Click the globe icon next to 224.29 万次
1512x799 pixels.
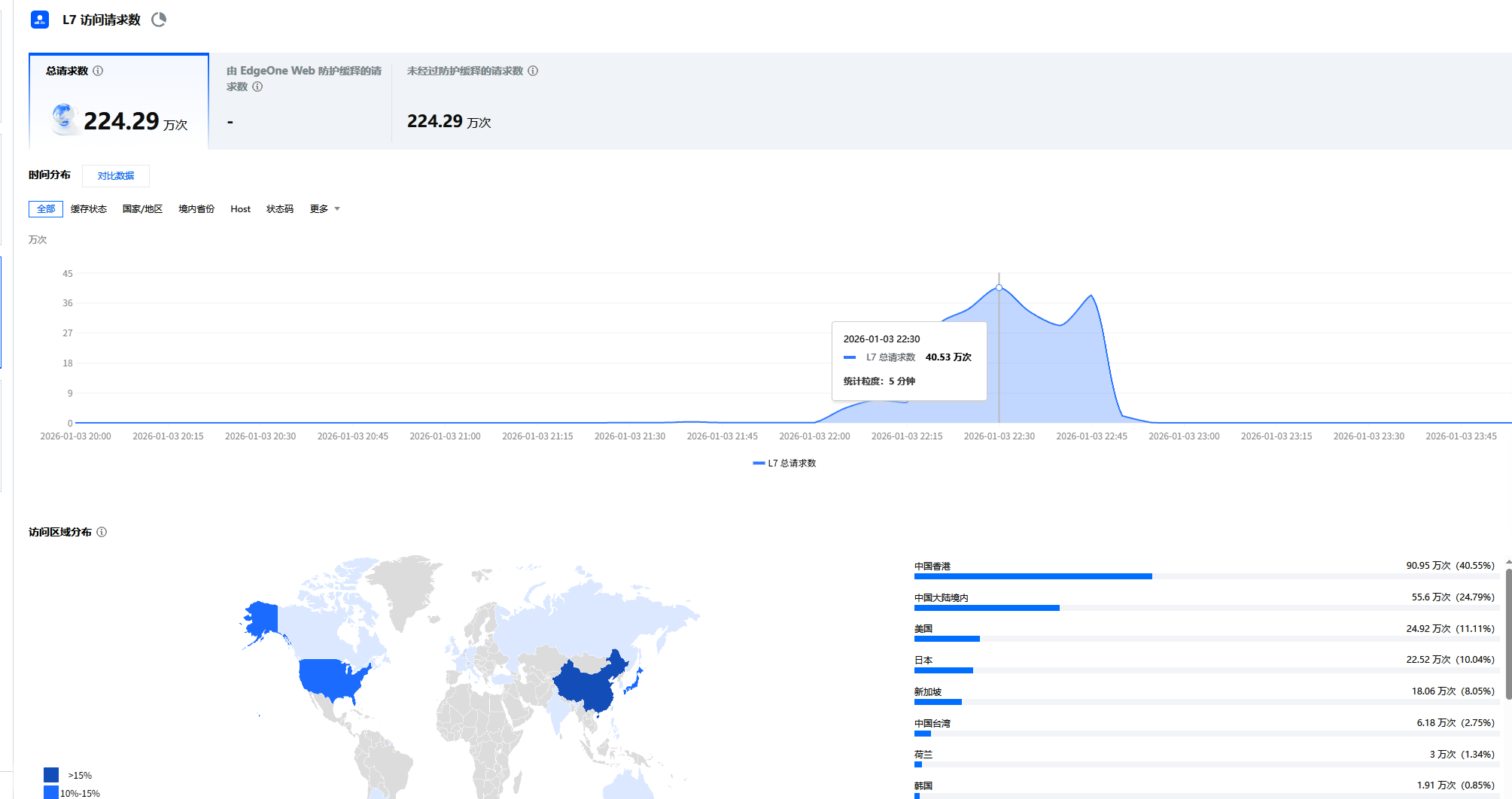[64, 117]
